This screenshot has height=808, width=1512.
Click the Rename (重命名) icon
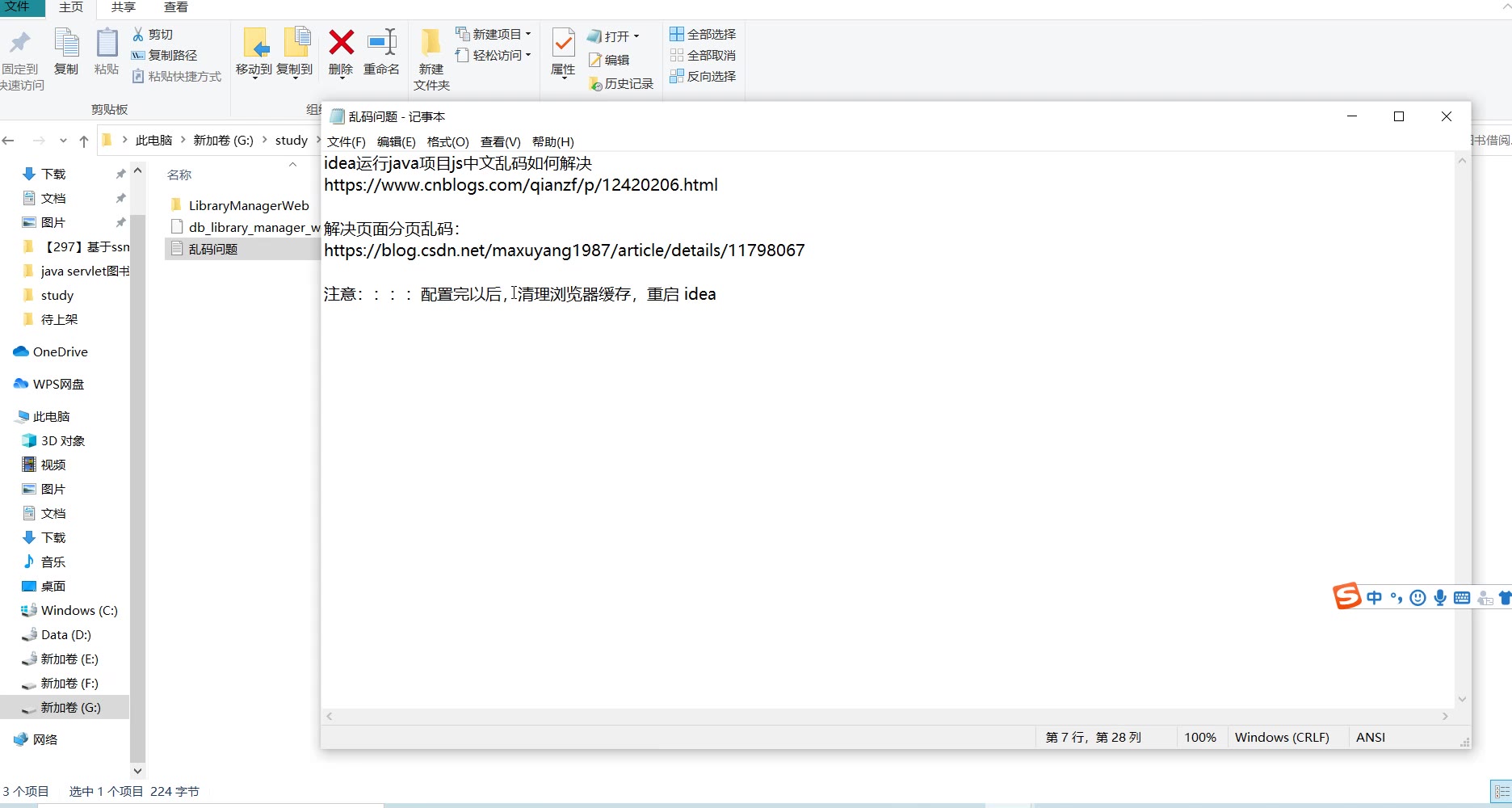382,42
